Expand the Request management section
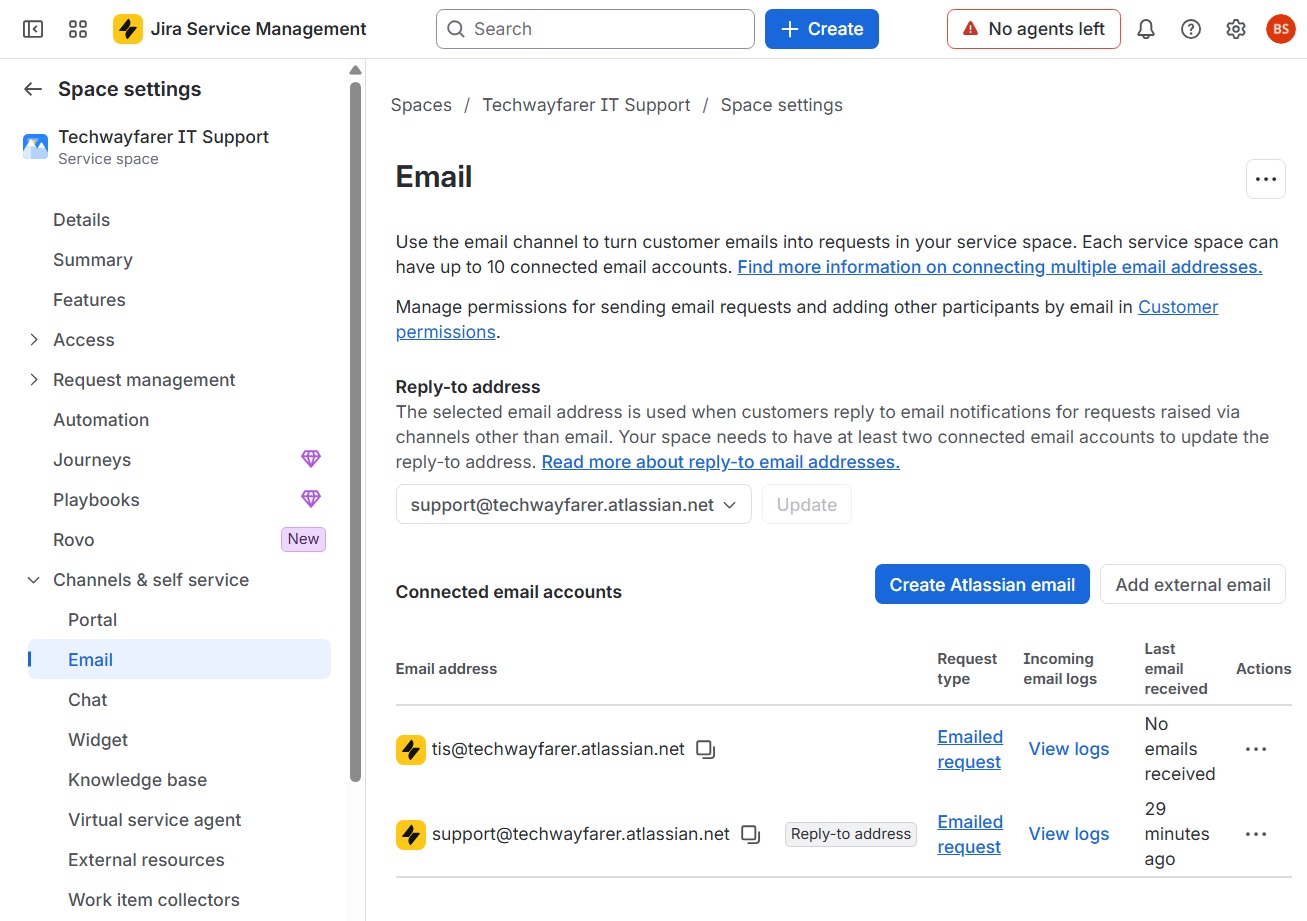The width and height of the screenshot is (1307, 921). [34, 380]
